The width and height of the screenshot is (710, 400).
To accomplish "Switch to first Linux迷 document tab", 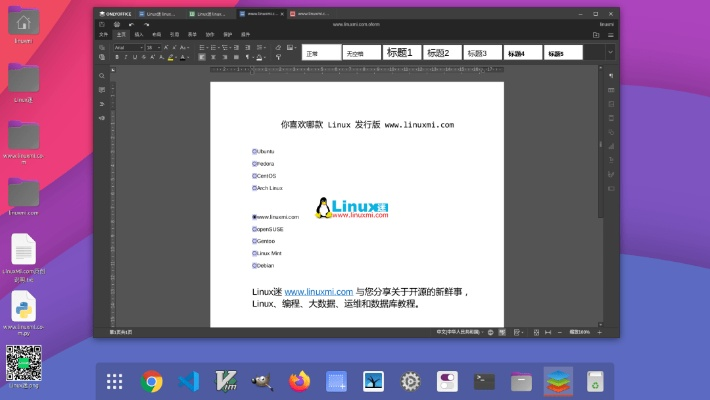I will 160,14.
